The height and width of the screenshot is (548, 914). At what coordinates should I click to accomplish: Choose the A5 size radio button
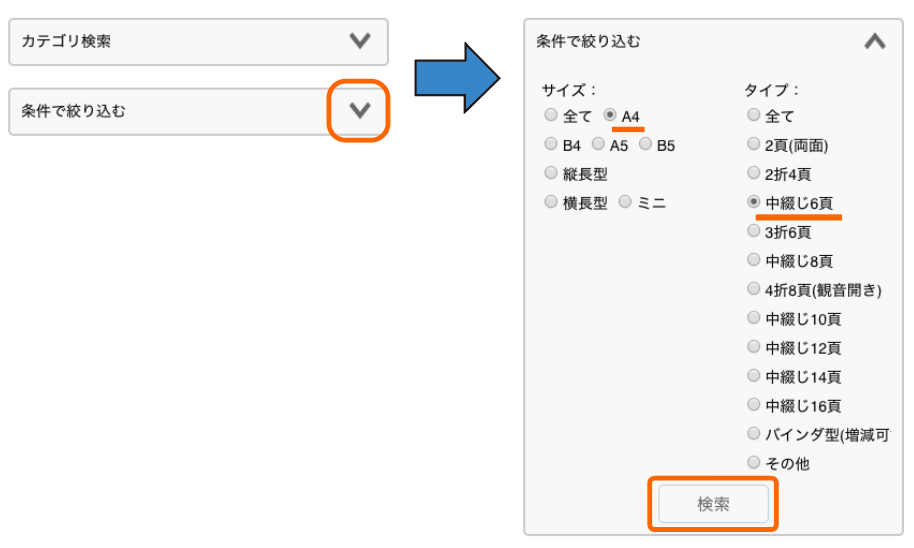[x=598, y=143]
